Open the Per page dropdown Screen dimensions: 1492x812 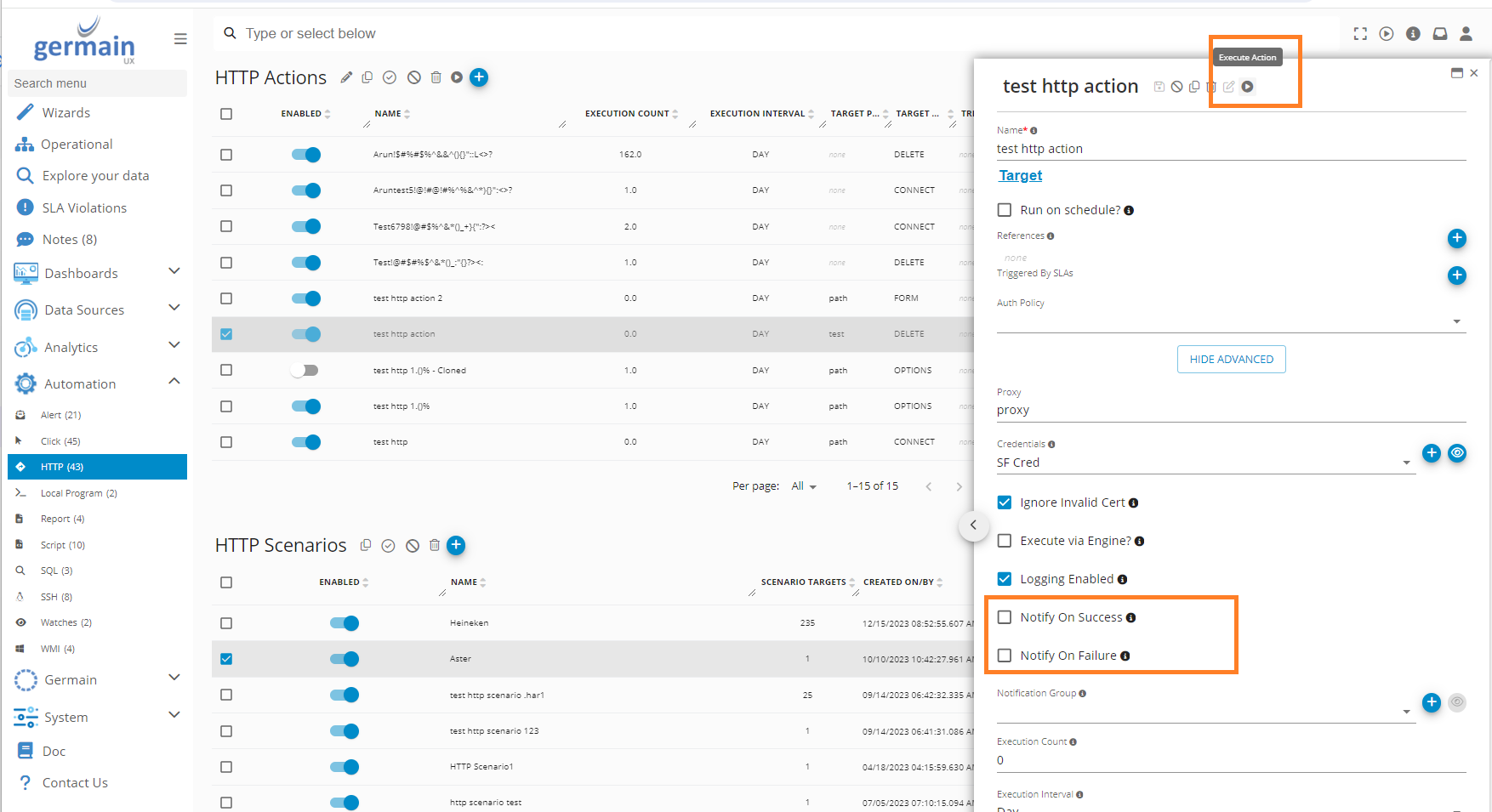click(803, 486)
